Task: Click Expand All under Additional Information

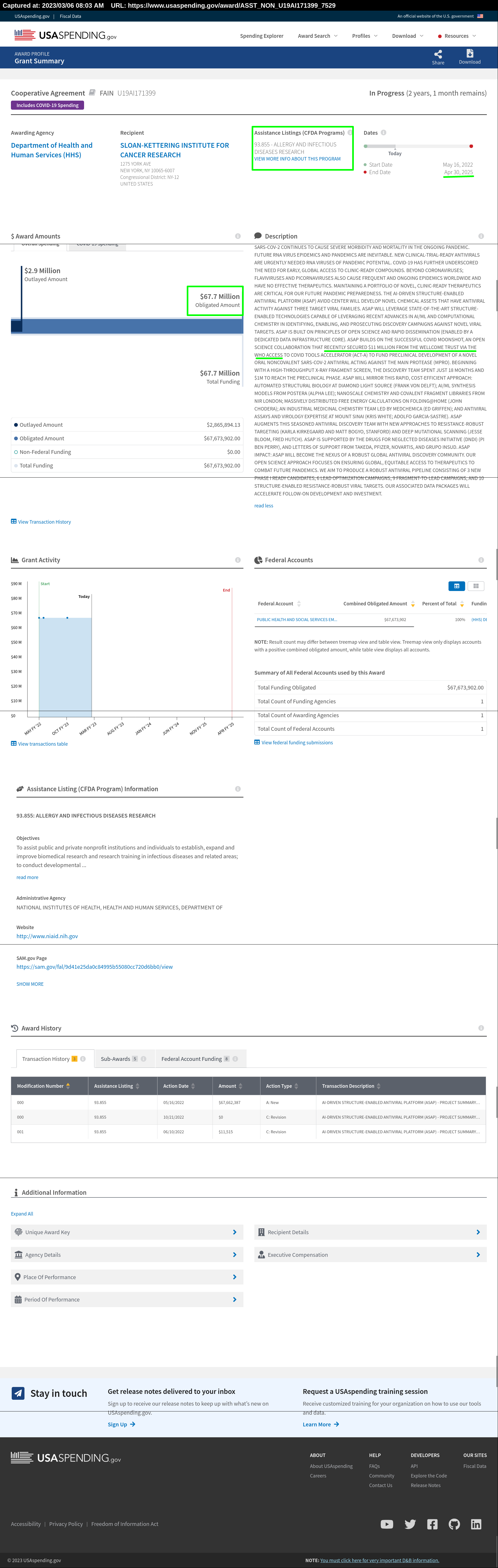Action: tap(22, 1214)
